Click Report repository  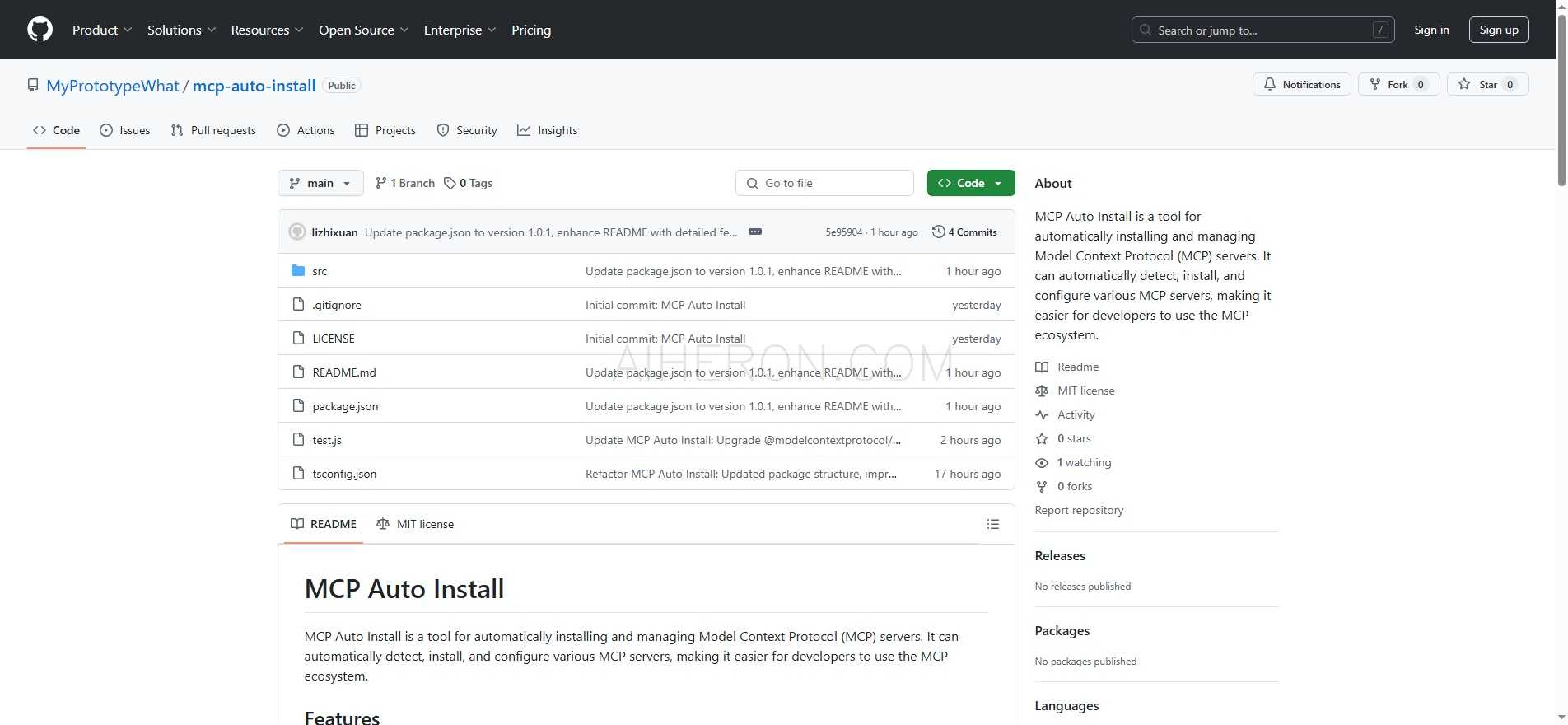tap(1079, 510)
